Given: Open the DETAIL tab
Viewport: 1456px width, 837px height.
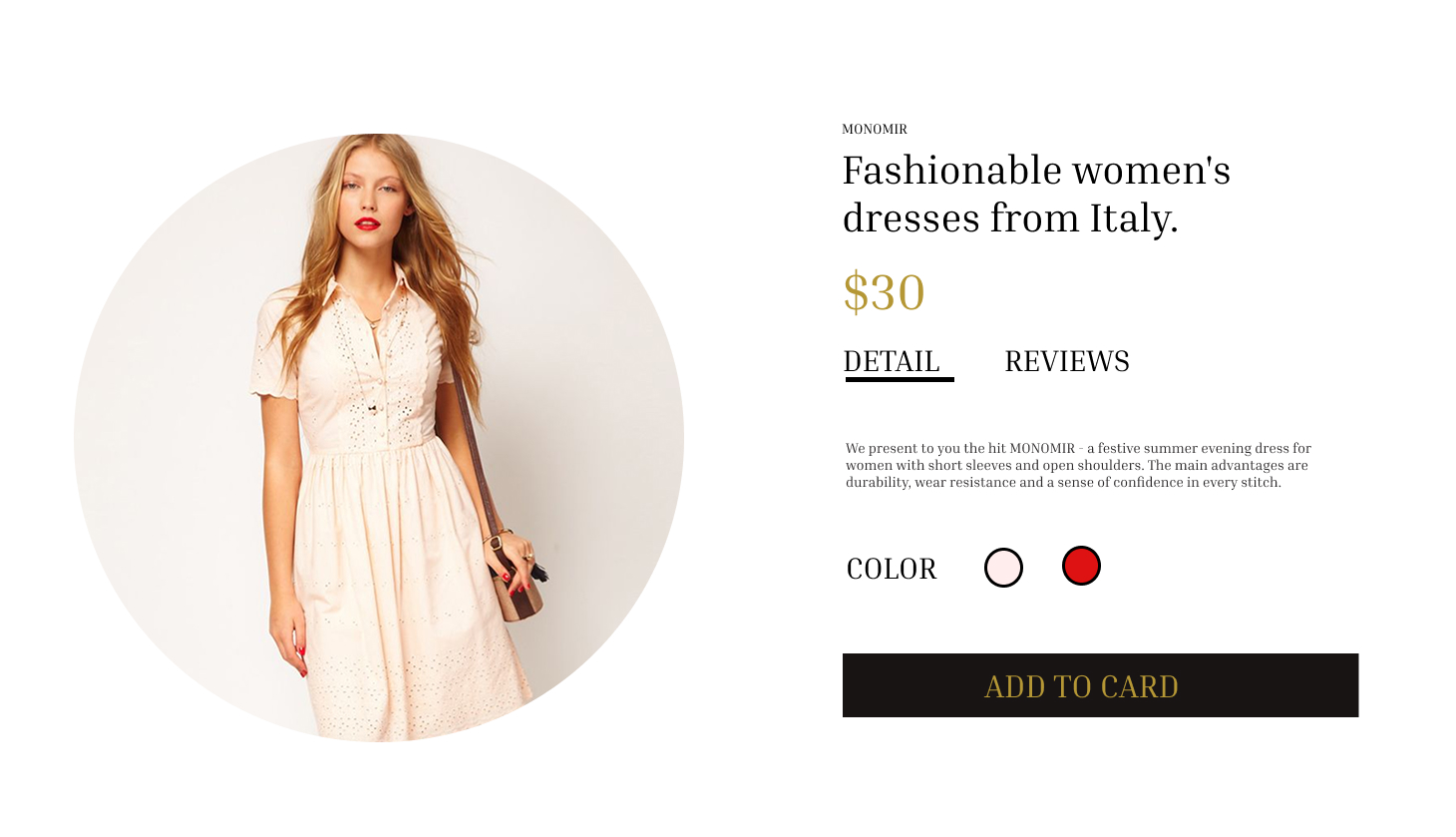Looking at the screenshot, I should coord(892,361).
